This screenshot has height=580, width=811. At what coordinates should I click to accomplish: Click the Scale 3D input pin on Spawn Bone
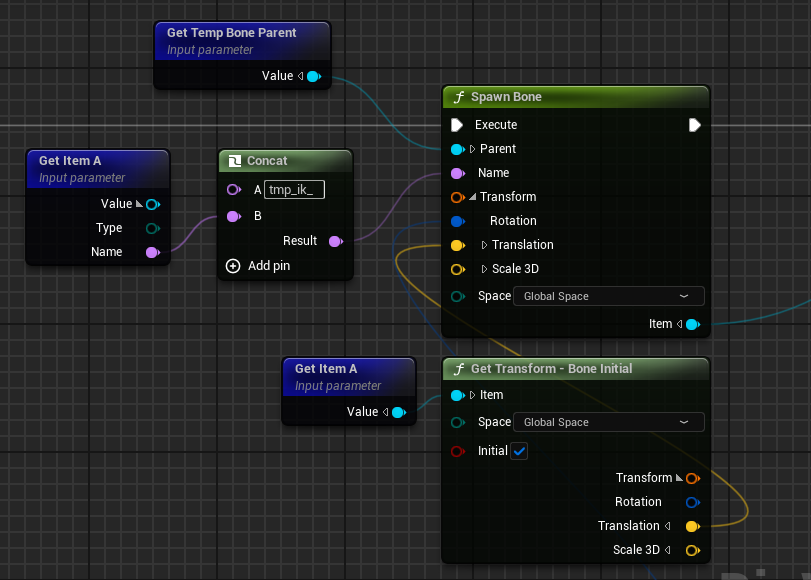[x=457, y=269]
